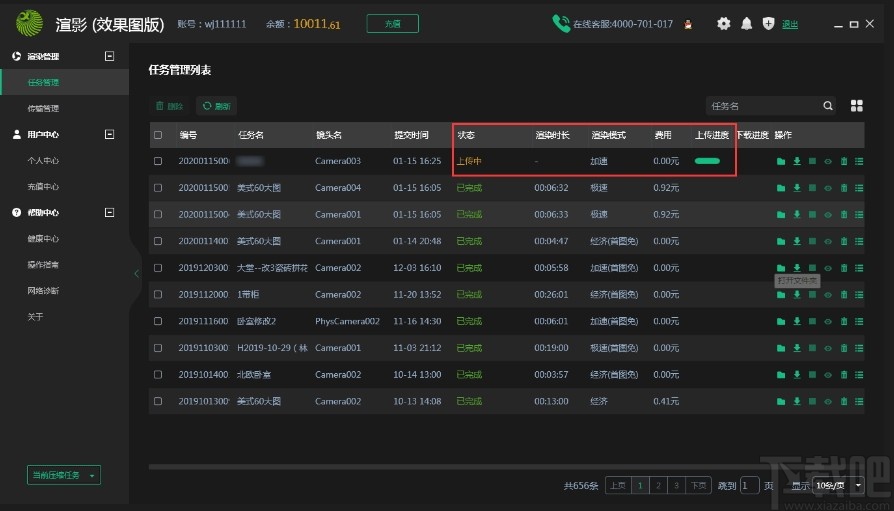Screen dimensions: 894x511
Task: Select the 1带柜 task checkbox
Action: click(x=158, y=295)
